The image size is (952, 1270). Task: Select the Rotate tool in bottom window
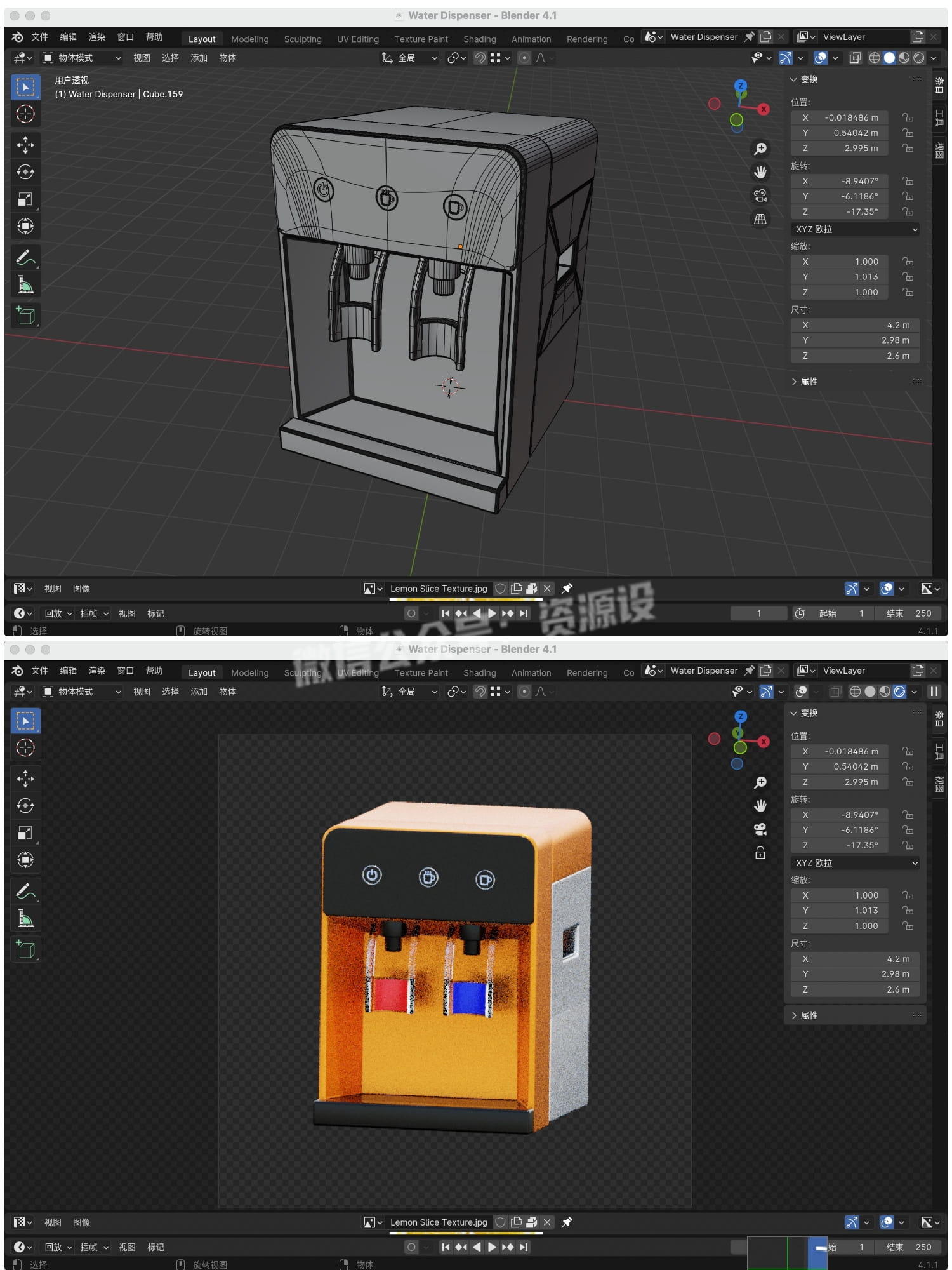[25, 806]
